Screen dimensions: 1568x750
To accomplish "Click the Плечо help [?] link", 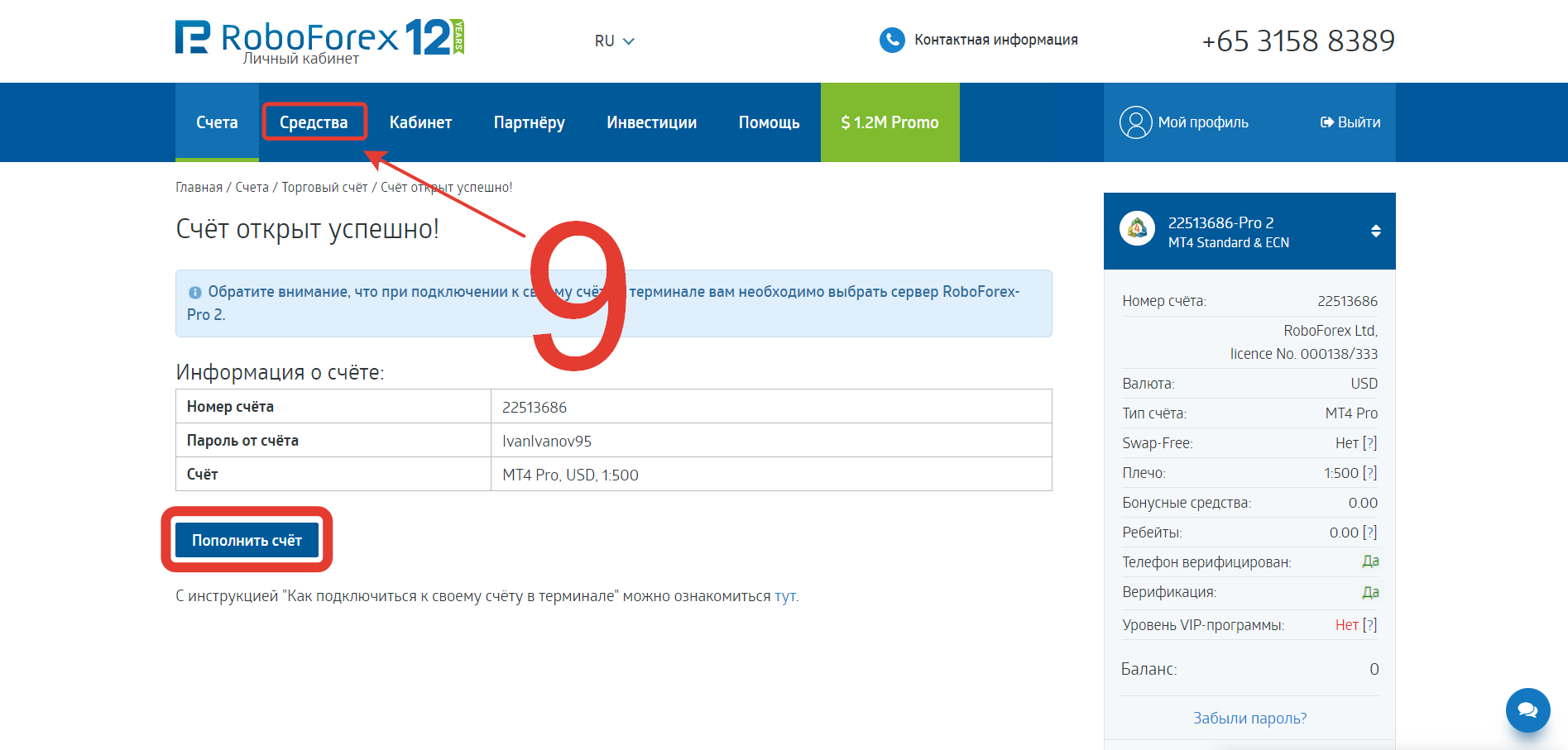I will coord(1369,473).
